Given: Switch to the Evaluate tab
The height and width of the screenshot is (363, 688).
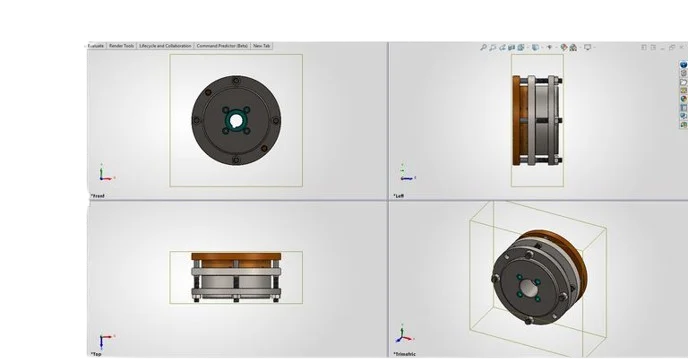Looking at the screenshot, I should click(x=96, y=46).
